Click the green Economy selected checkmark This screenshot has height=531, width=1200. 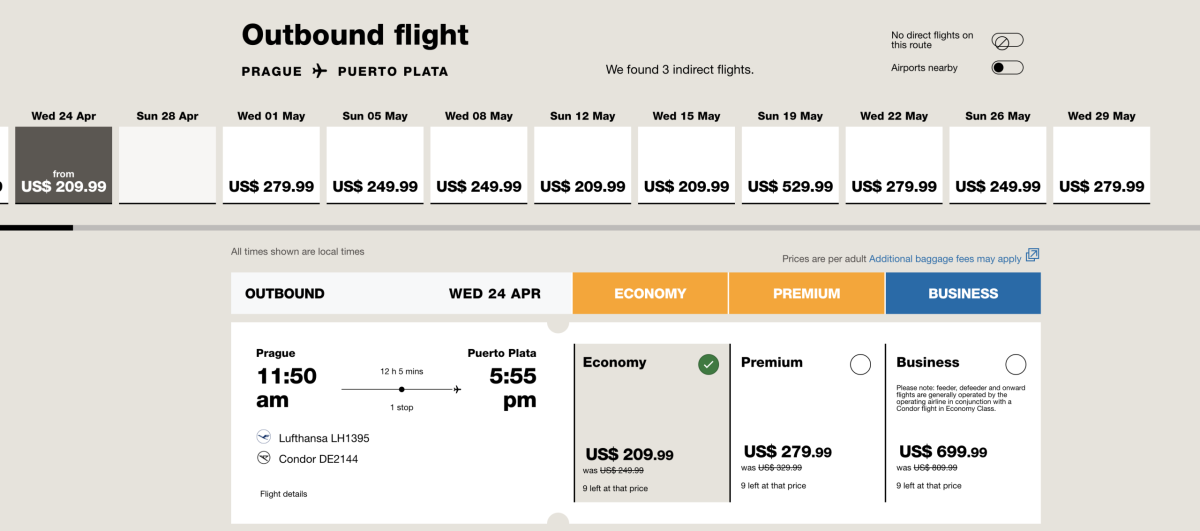click(x=708, y=365)
